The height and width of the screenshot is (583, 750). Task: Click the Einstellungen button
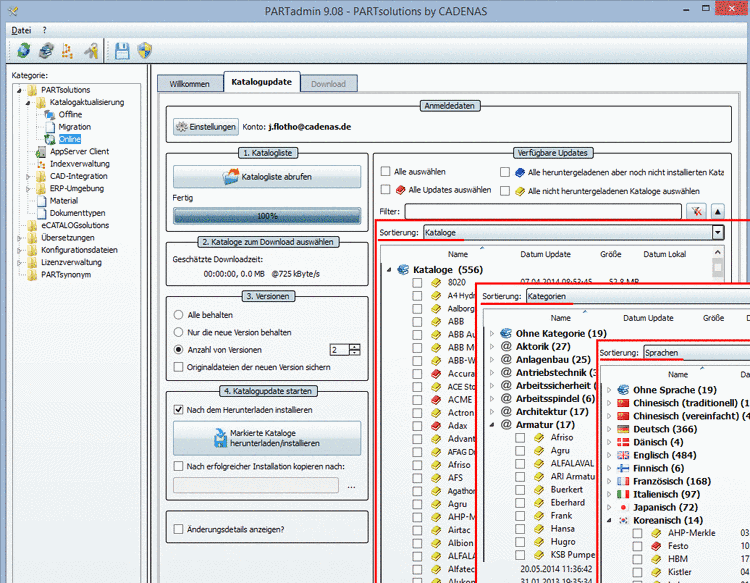pos(206,127)
